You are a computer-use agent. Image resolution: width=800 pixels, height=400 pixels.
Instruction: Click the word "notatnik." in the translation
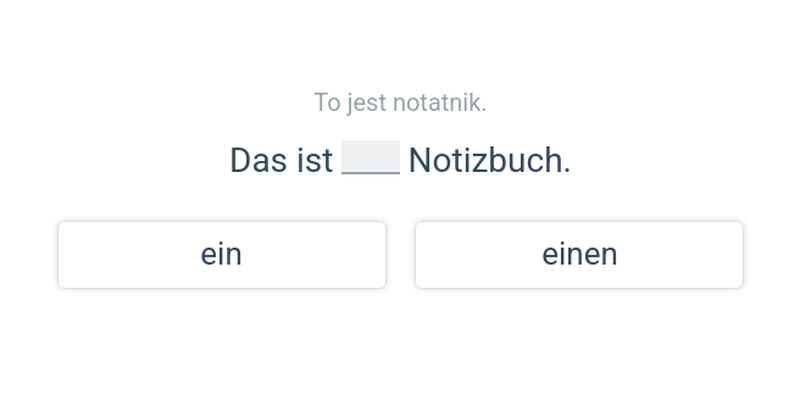click(440, 102)
